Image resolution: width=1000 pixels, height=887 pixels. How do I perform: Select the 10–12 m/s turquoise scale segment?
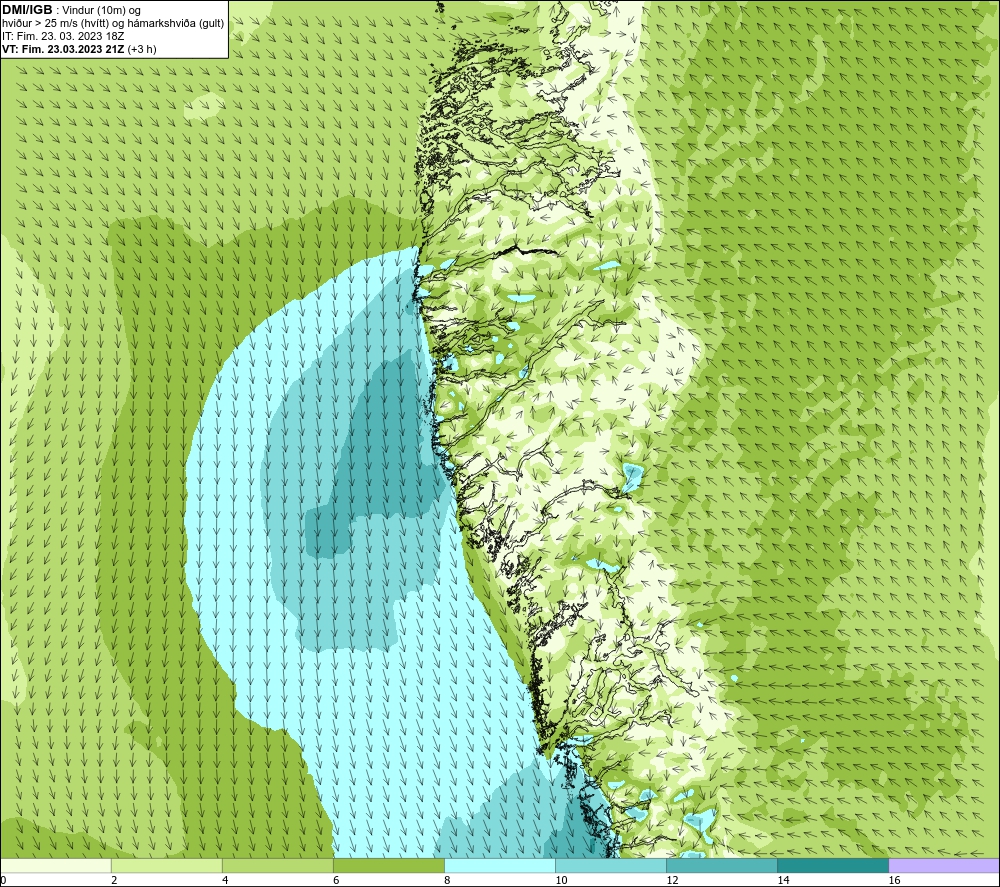pyautogui.click(x=610, y=865)
